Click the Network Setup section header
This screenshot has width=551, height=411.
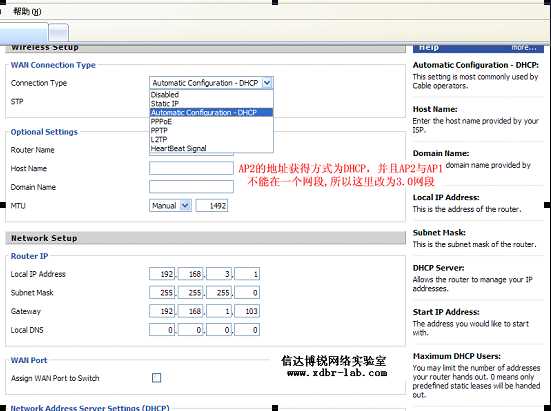[206, 238]
